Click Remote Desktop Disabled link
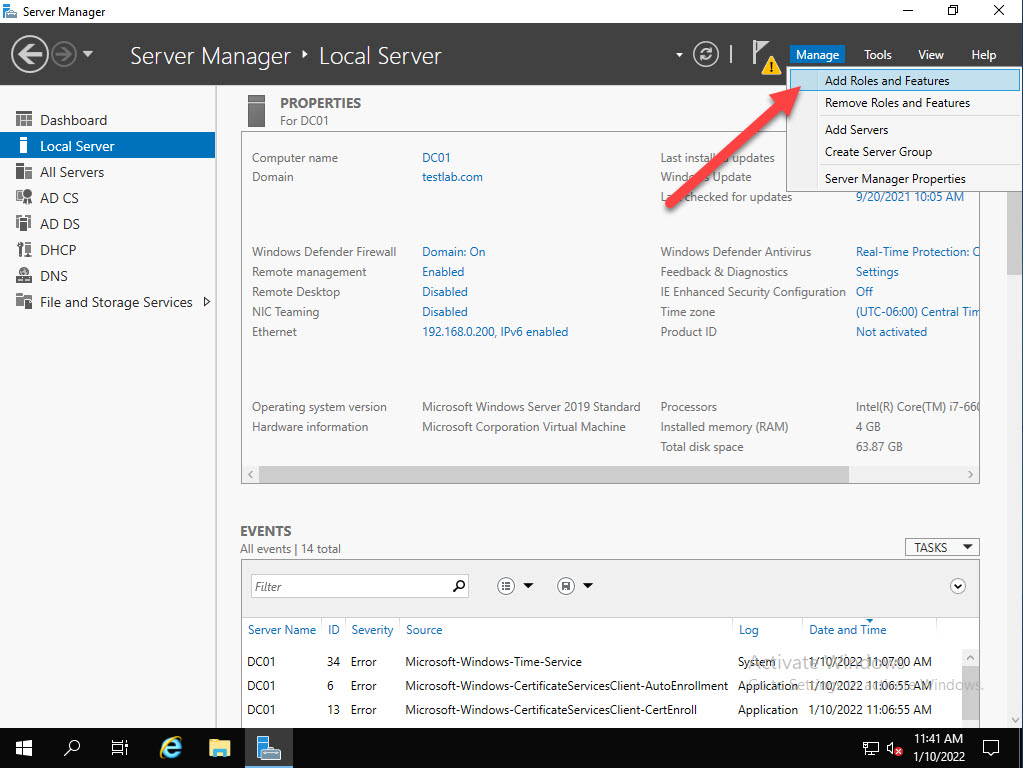 click(x=445, y=292)
